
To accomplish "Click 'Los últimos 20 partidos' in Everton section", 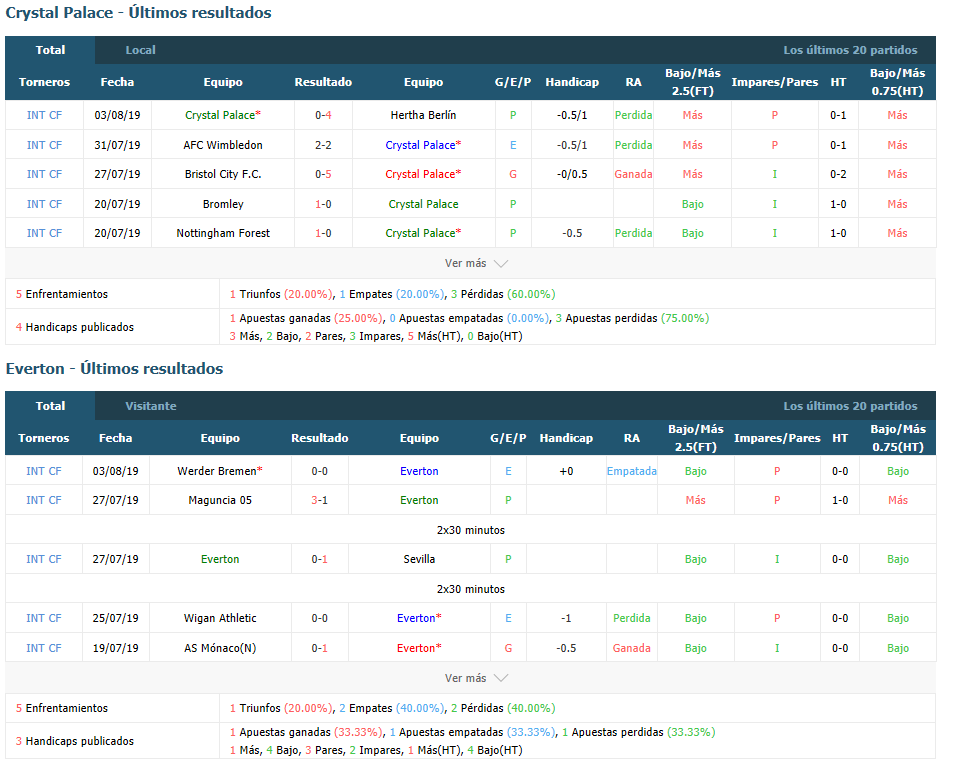I will coord(850,406).
